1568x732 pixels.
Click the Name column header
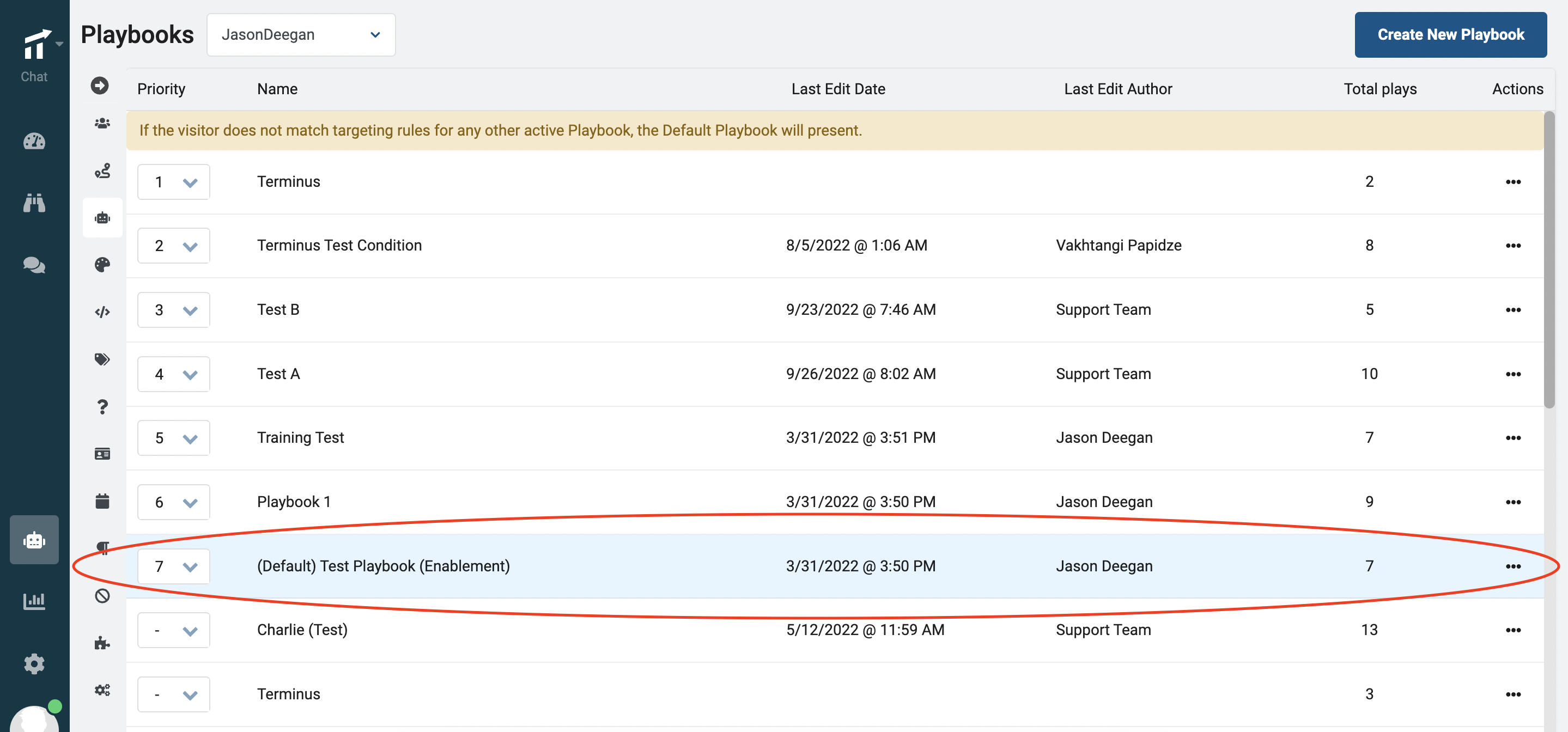click(277, 89)
